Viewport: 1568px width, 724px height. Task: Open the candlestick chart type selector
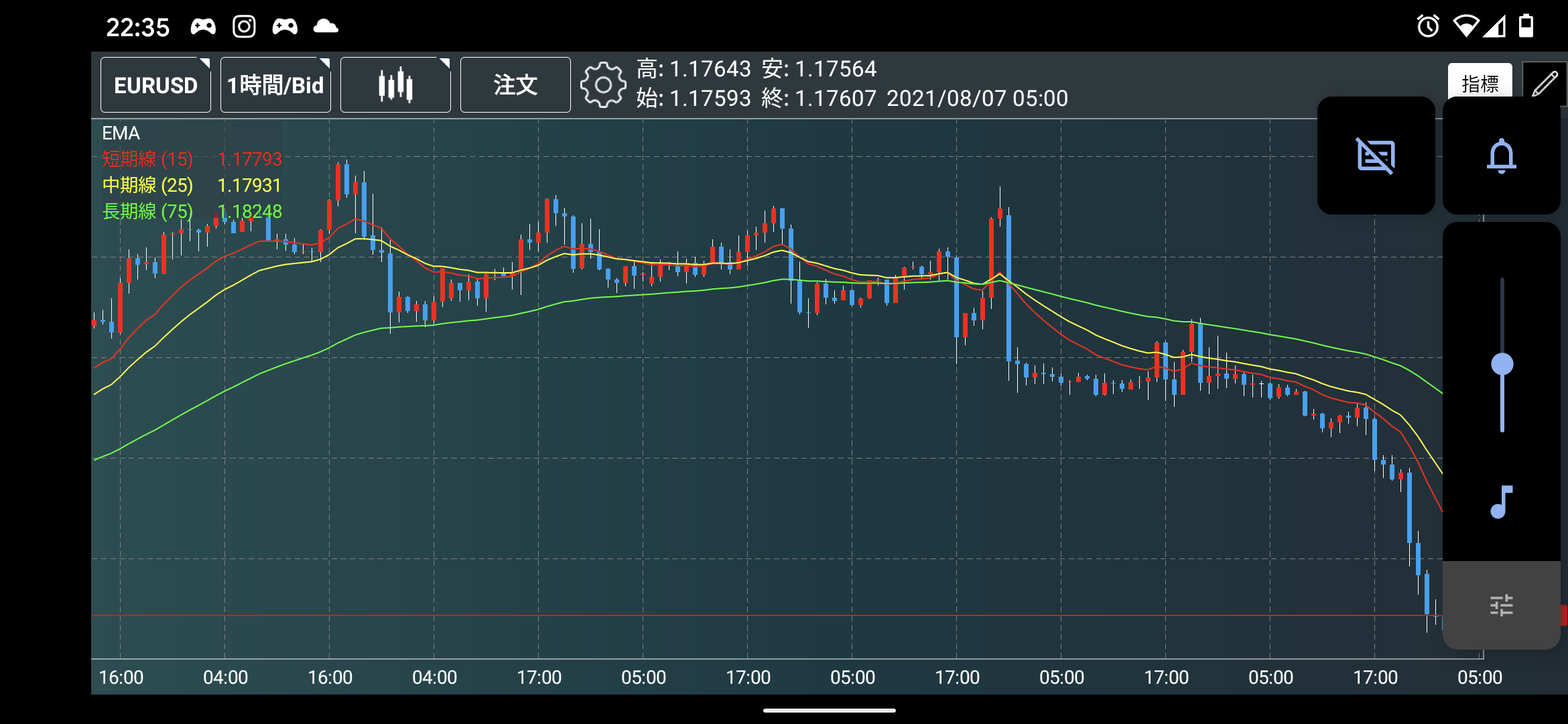395,85
